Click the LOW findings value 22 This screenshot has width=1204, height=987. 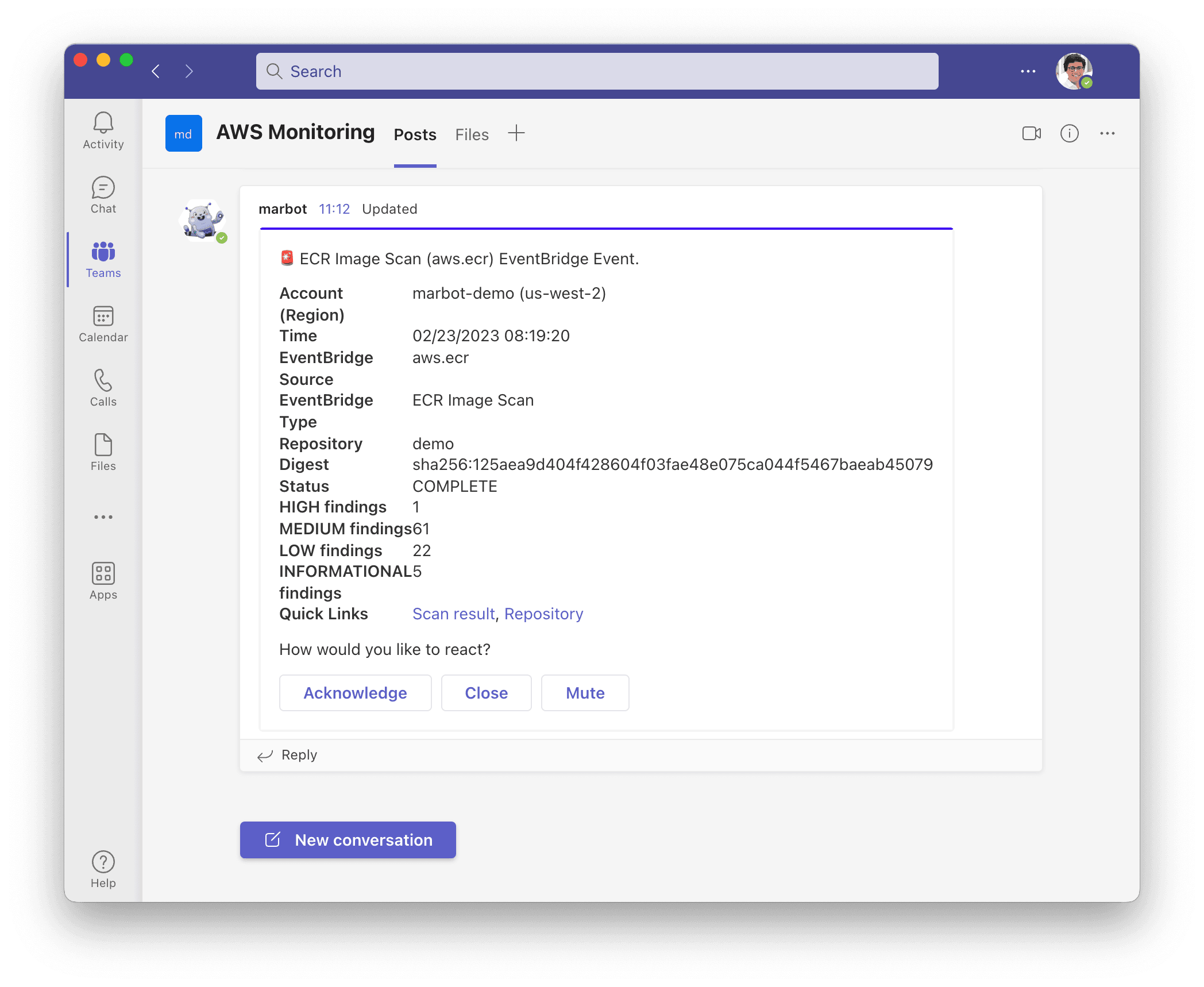(x=422, y=550)
